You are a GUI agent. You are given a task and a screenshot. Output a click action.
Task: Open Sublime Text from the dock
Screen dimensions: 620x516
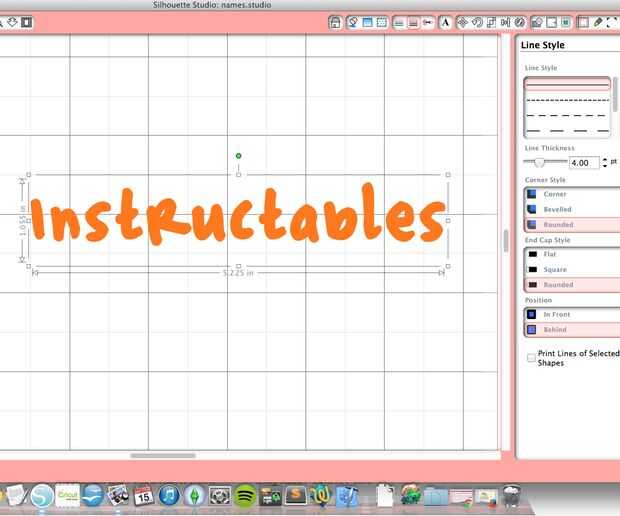296,495
